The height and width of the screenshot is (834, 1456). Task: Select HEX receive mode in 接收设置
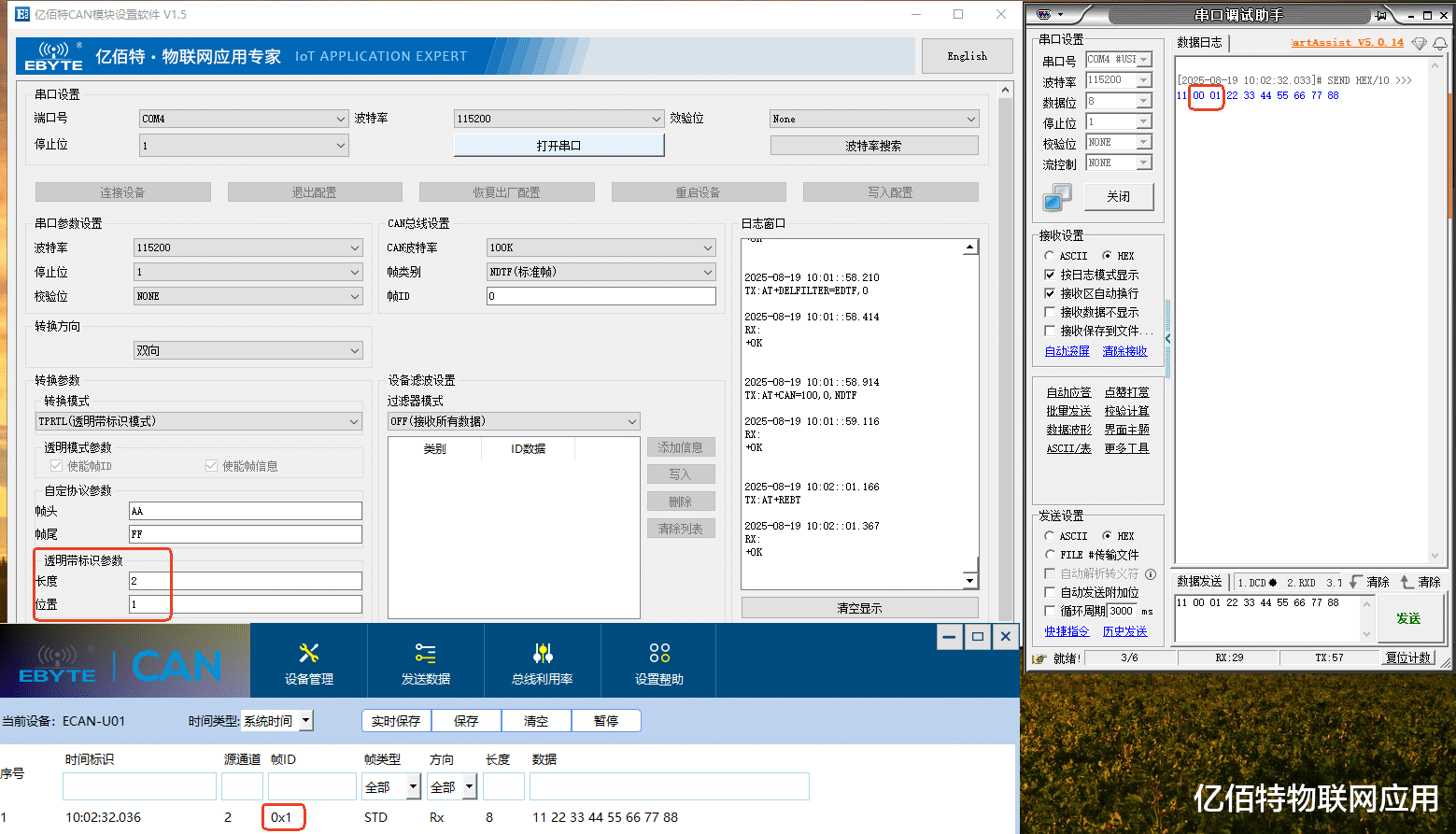[x=1108, y=256]
